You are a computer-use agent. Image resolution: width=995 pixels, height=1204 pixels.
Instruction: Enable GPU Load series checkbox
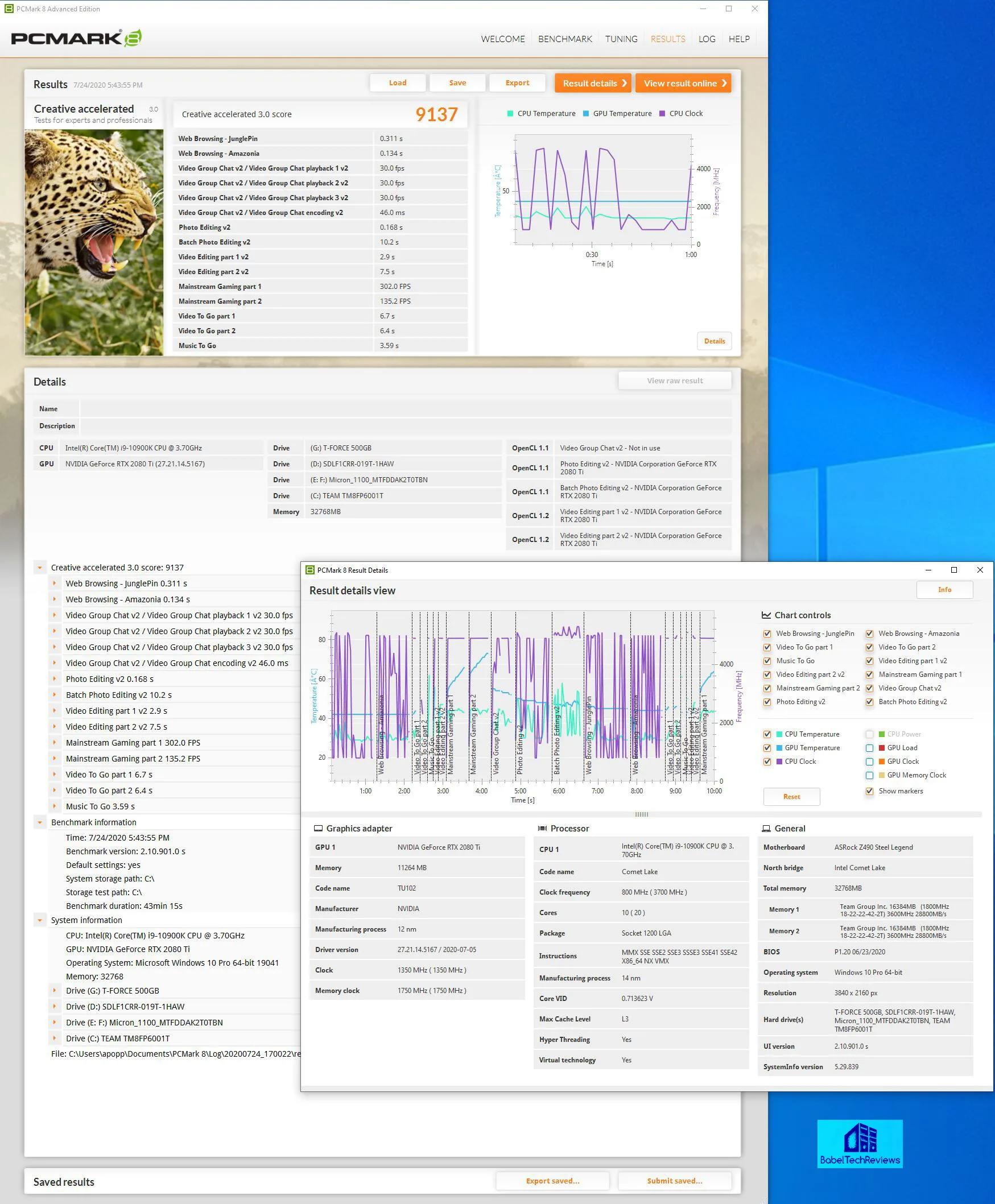(869, 748)
